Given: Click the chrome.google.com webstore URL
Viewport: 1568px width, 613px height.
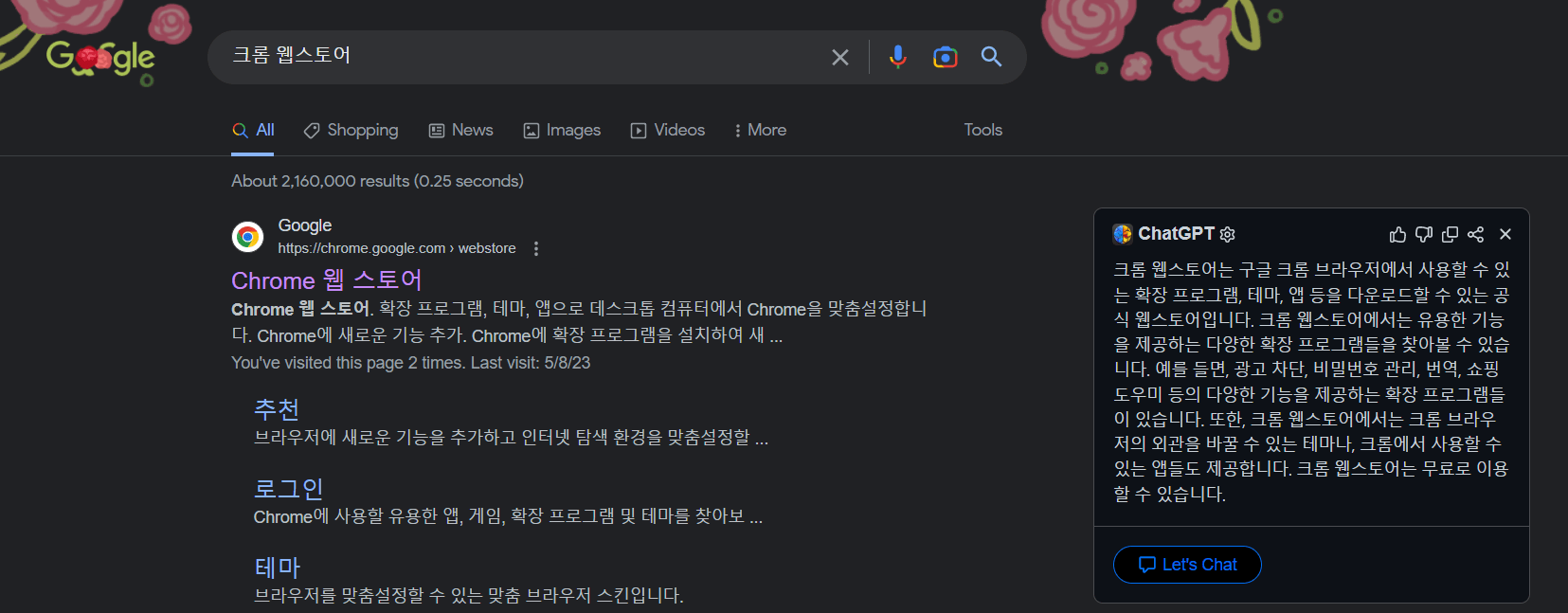Looking at the screenshot, I should point(397,248).
